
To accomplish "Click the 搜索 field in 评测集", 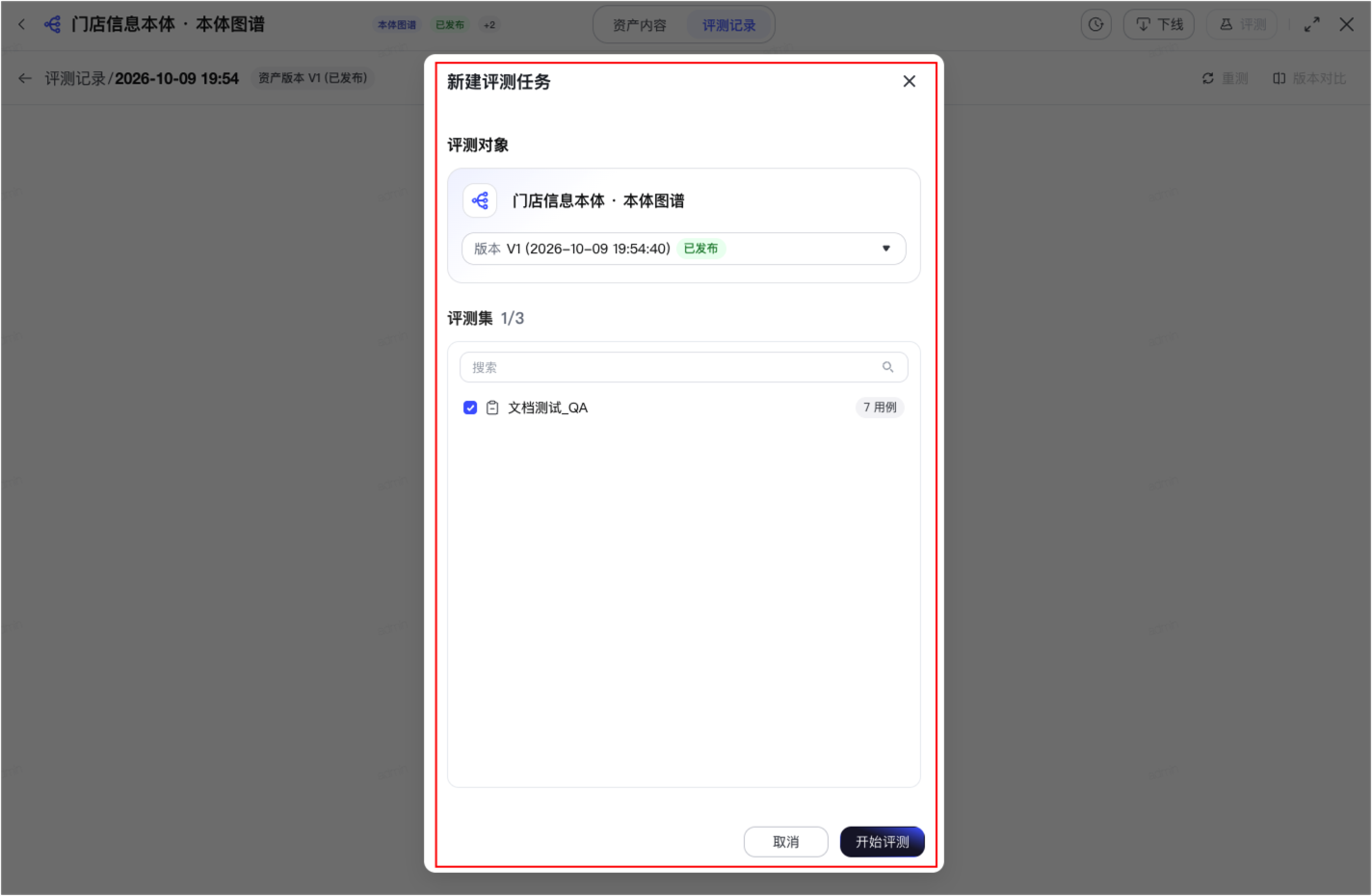I will [x=684, y=367].
